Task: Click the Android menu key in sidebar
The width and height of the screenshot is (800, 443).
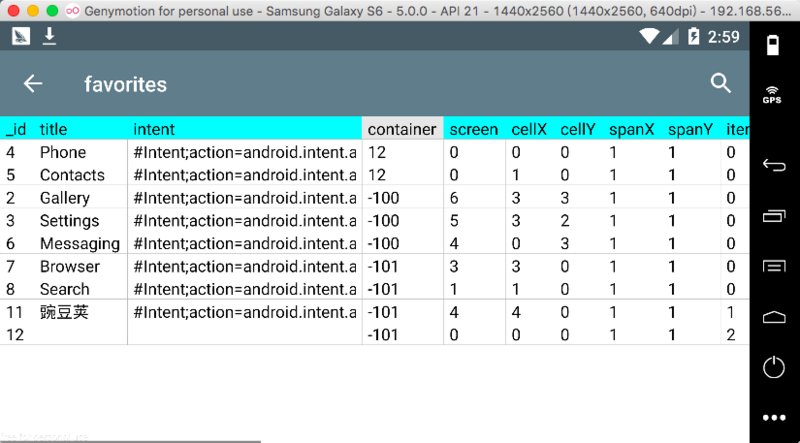Action: 774,266
